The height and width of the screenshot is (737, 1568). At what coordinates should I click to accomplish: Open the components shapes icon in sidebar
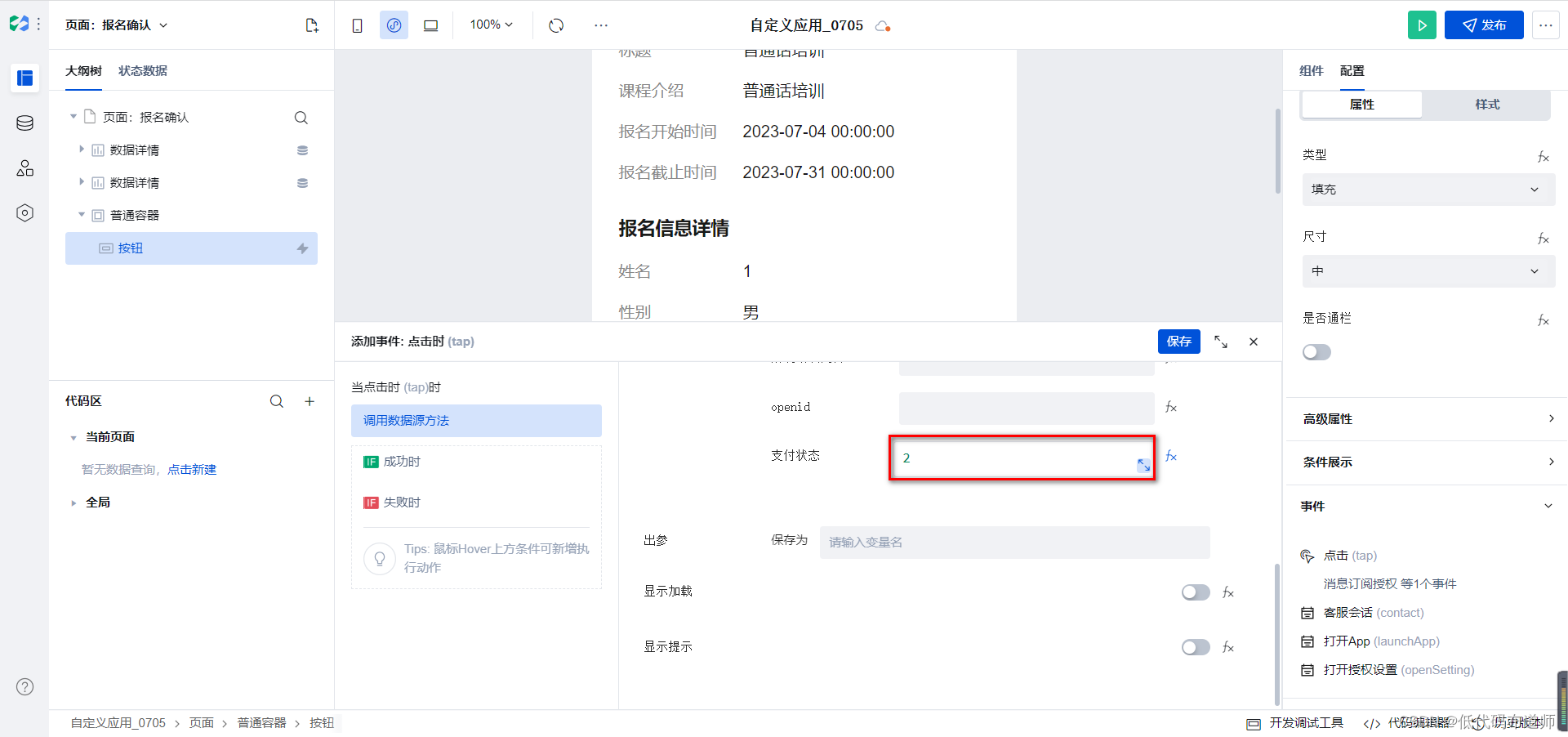coord(24,168)
